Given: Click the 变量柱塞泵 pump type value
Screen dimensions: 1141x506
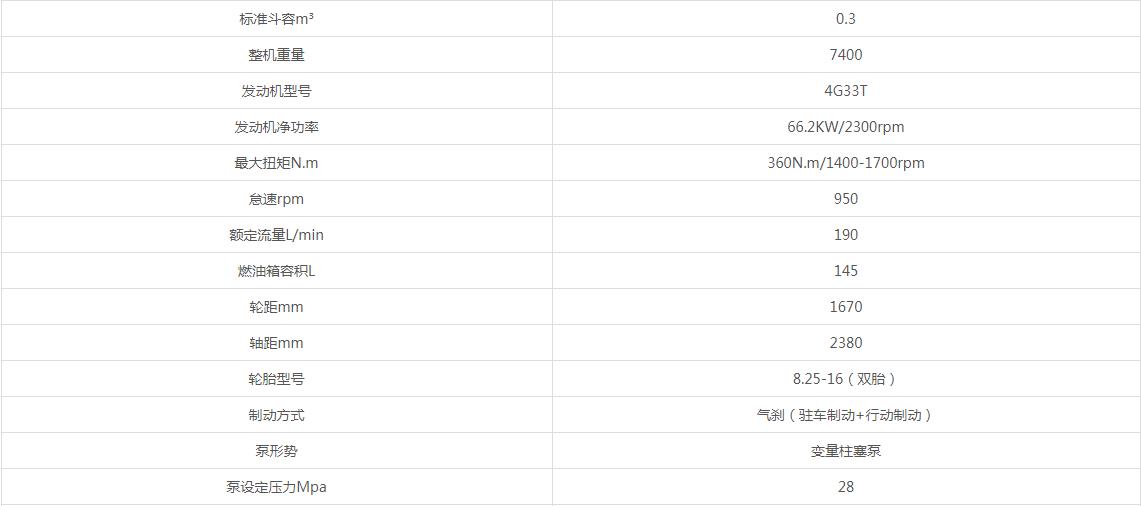Looking at the screenshot, I should tap(846, 451).
